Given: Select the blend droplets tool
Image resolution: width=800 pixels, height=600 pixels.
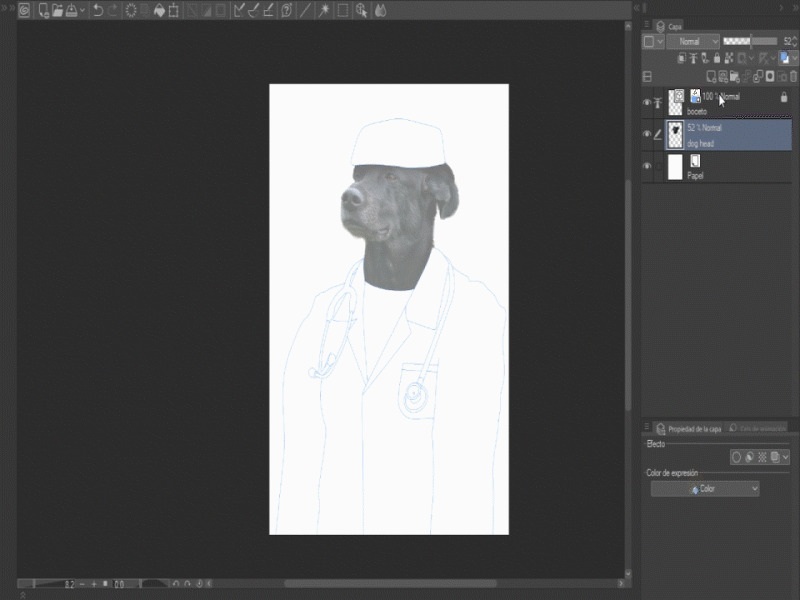Looking at the screenshot, I should click(x=381, y=11).
